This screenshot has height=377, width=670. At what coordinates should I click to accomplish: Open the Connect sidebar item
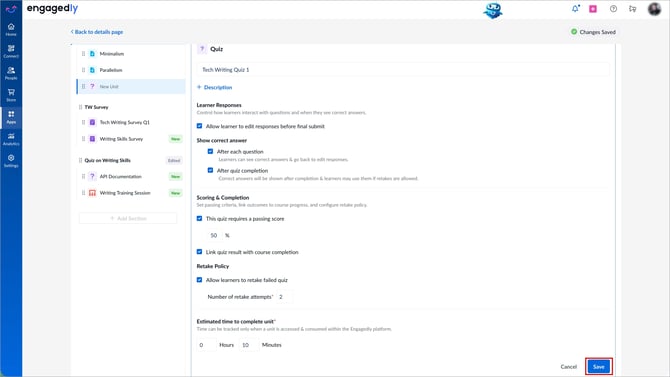coord(11,51)
